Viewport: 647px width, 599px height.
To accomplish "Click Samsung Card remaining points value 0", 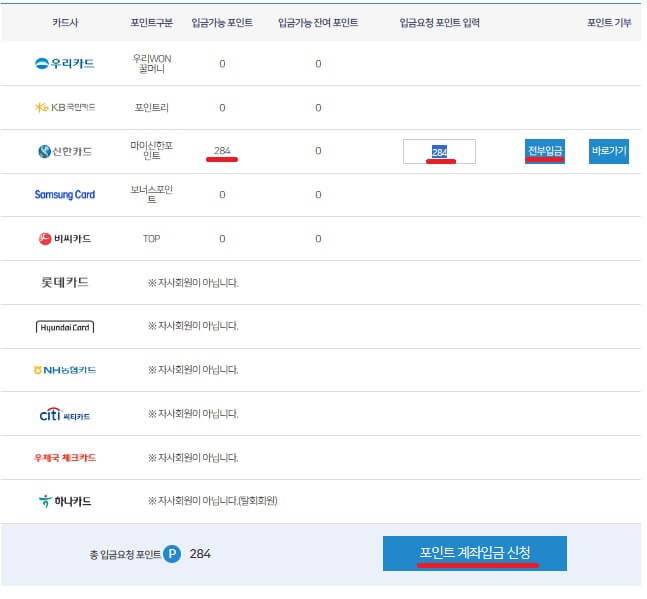I will [x=318, y=194].
